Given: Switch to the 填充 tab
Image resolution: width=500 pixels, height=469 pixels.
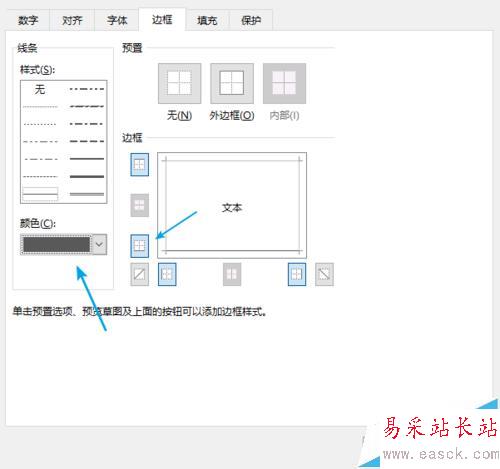Looking at the screenshot, I should coord(207,20).
